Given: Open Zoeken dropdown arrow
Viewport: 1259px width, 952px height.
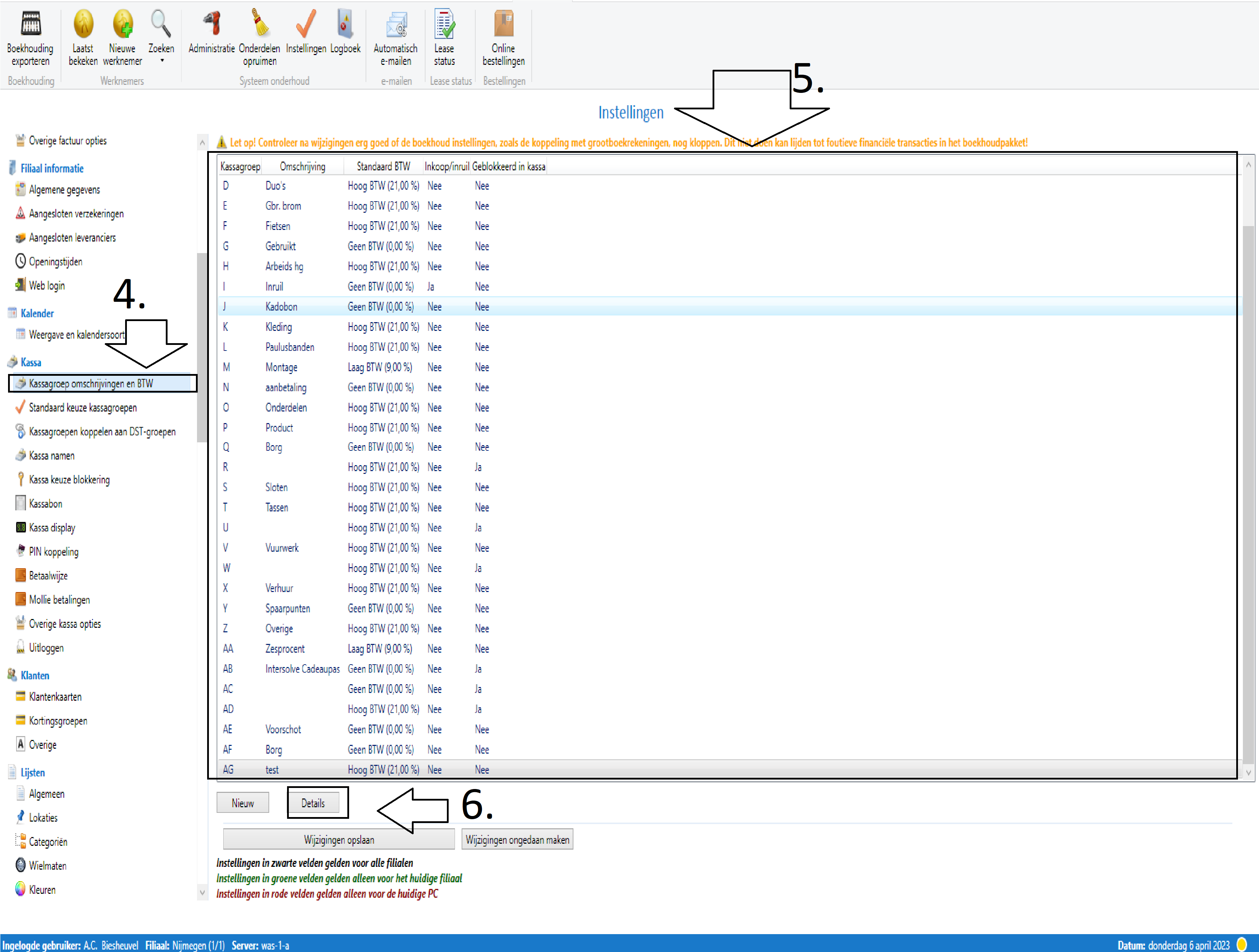Looking at the screenshot, I should pyautogui.click(x=162, y=61).
